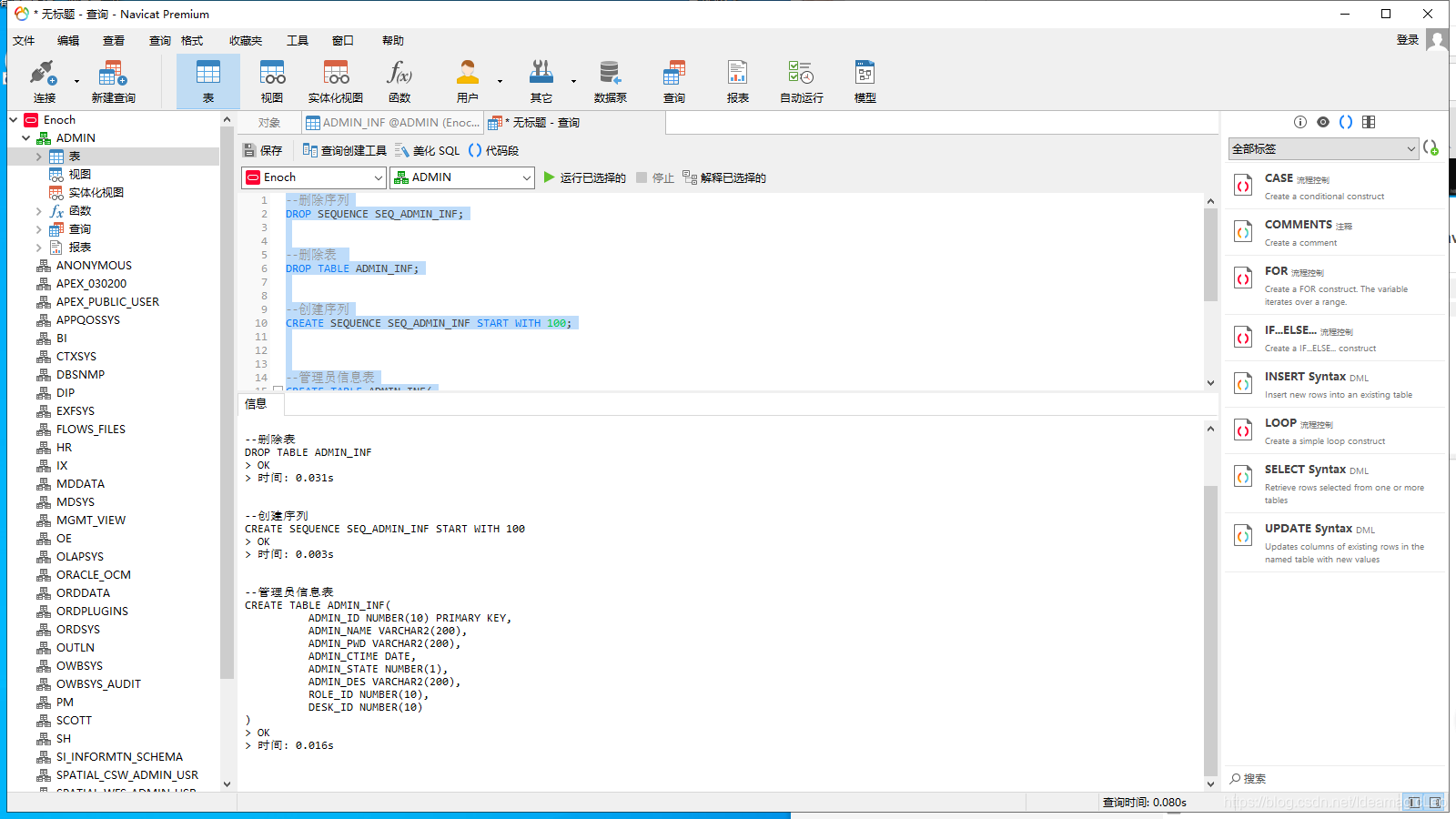Select the SELECT Syntax snippet
The image size is (1456, 819).
(1335, 482)
